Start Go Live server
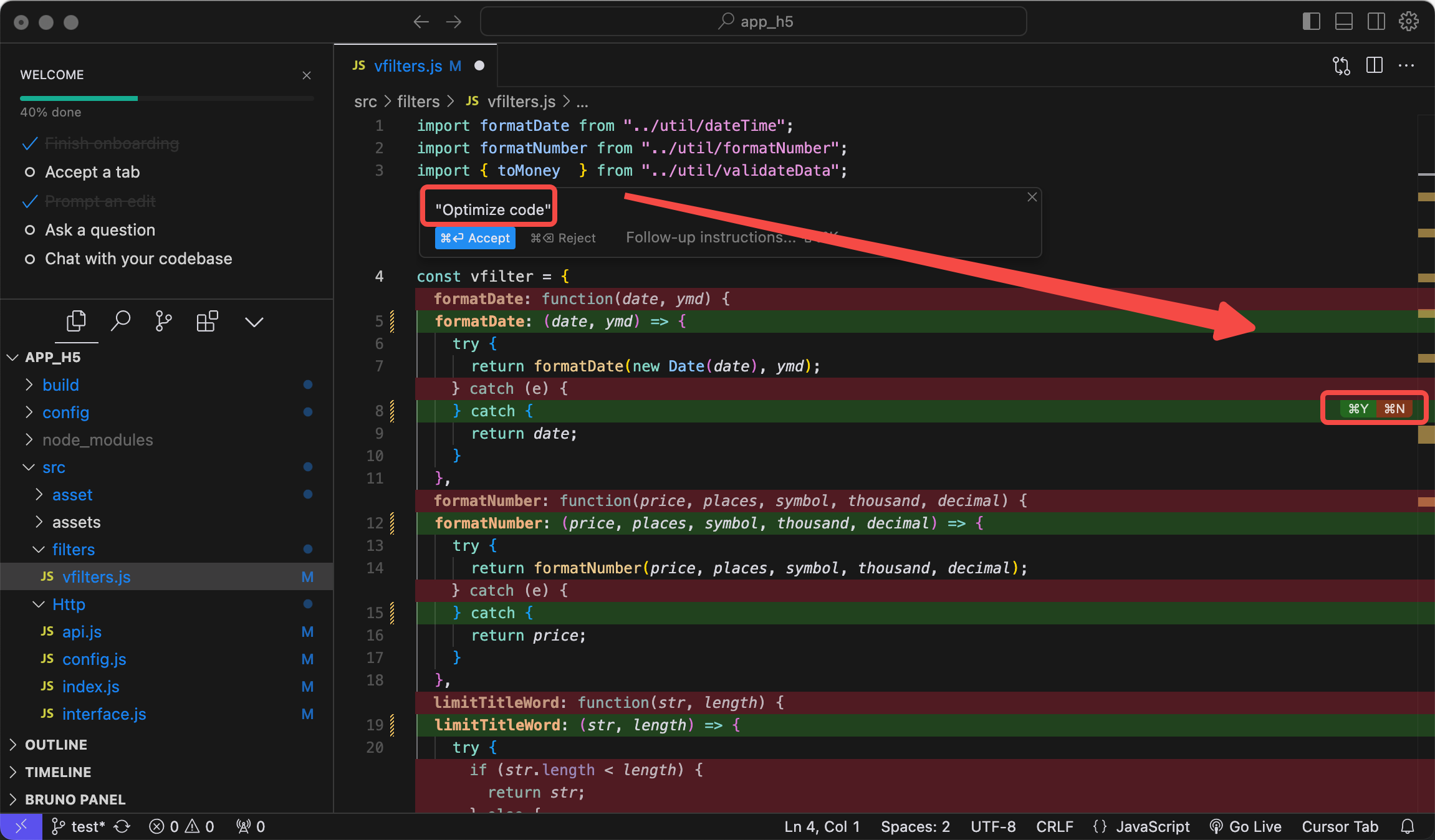Image resolution: width=1435 pixels, height=840 pixels. [x=1245, y=826]
